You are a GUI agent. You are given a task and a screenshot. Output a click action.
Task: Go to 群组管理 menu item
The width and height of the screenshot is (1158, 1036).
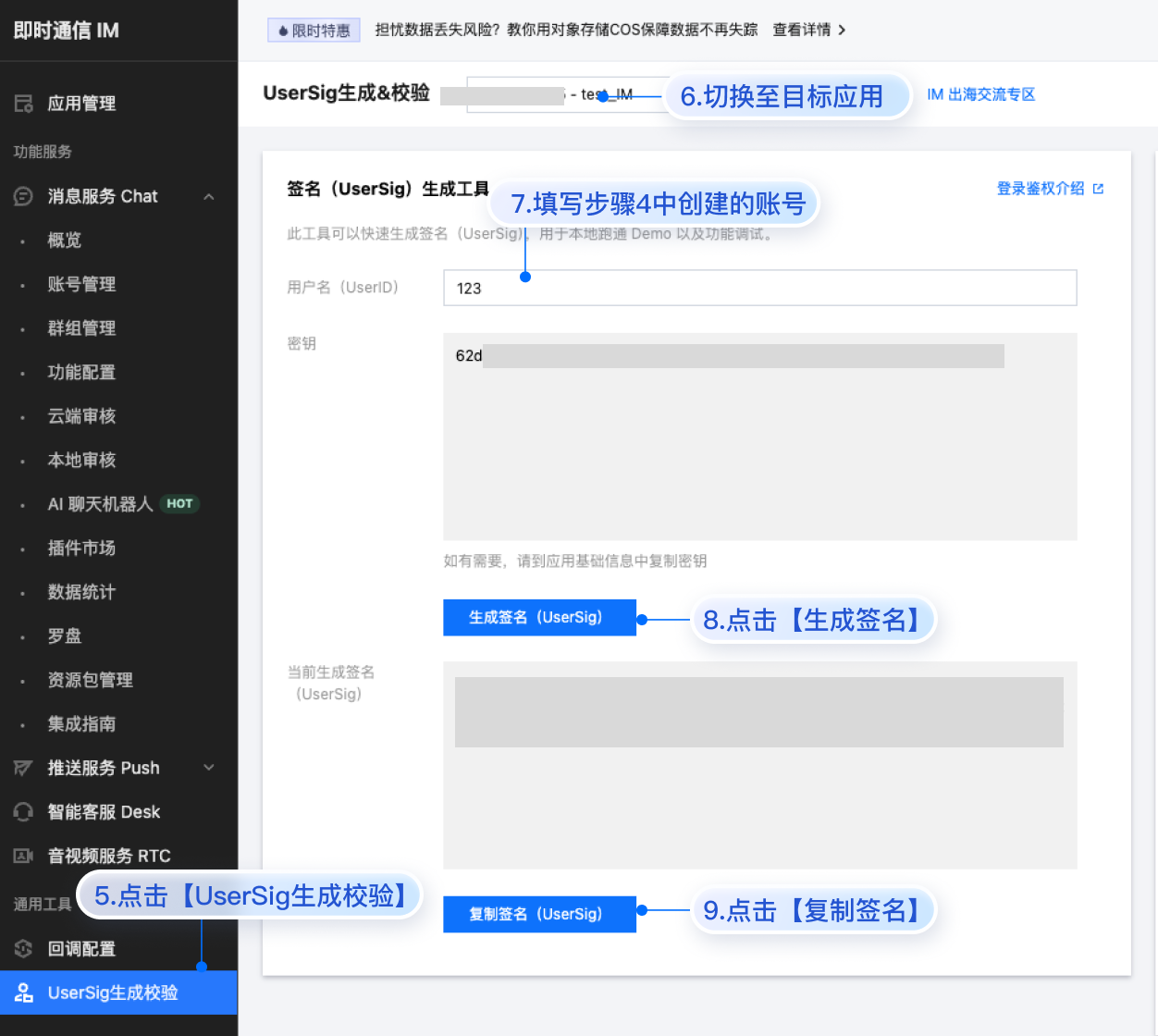click(81, 328)
